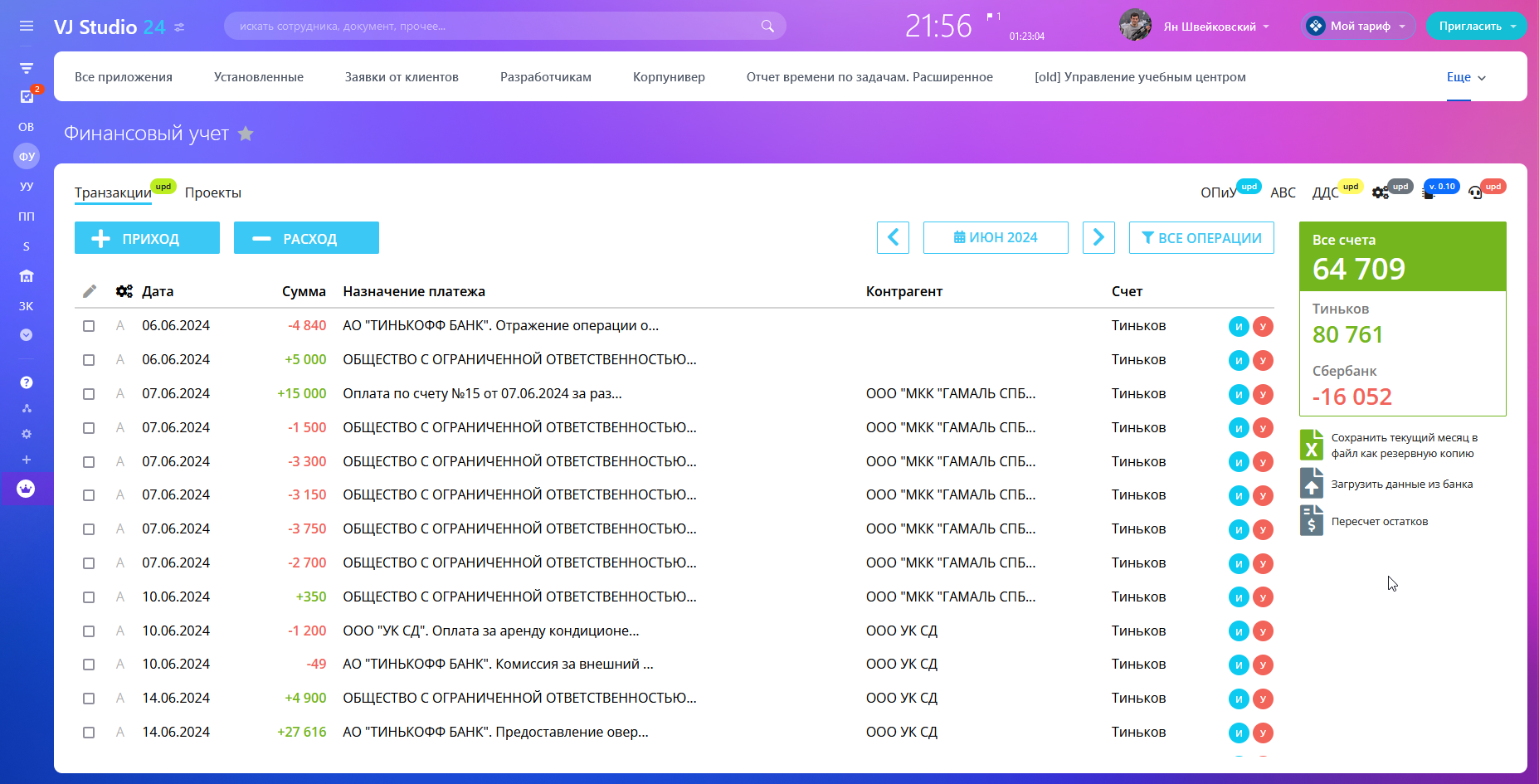Click the ВСЕ ОПЕРАЦИИ filter button

point(1201,238)
